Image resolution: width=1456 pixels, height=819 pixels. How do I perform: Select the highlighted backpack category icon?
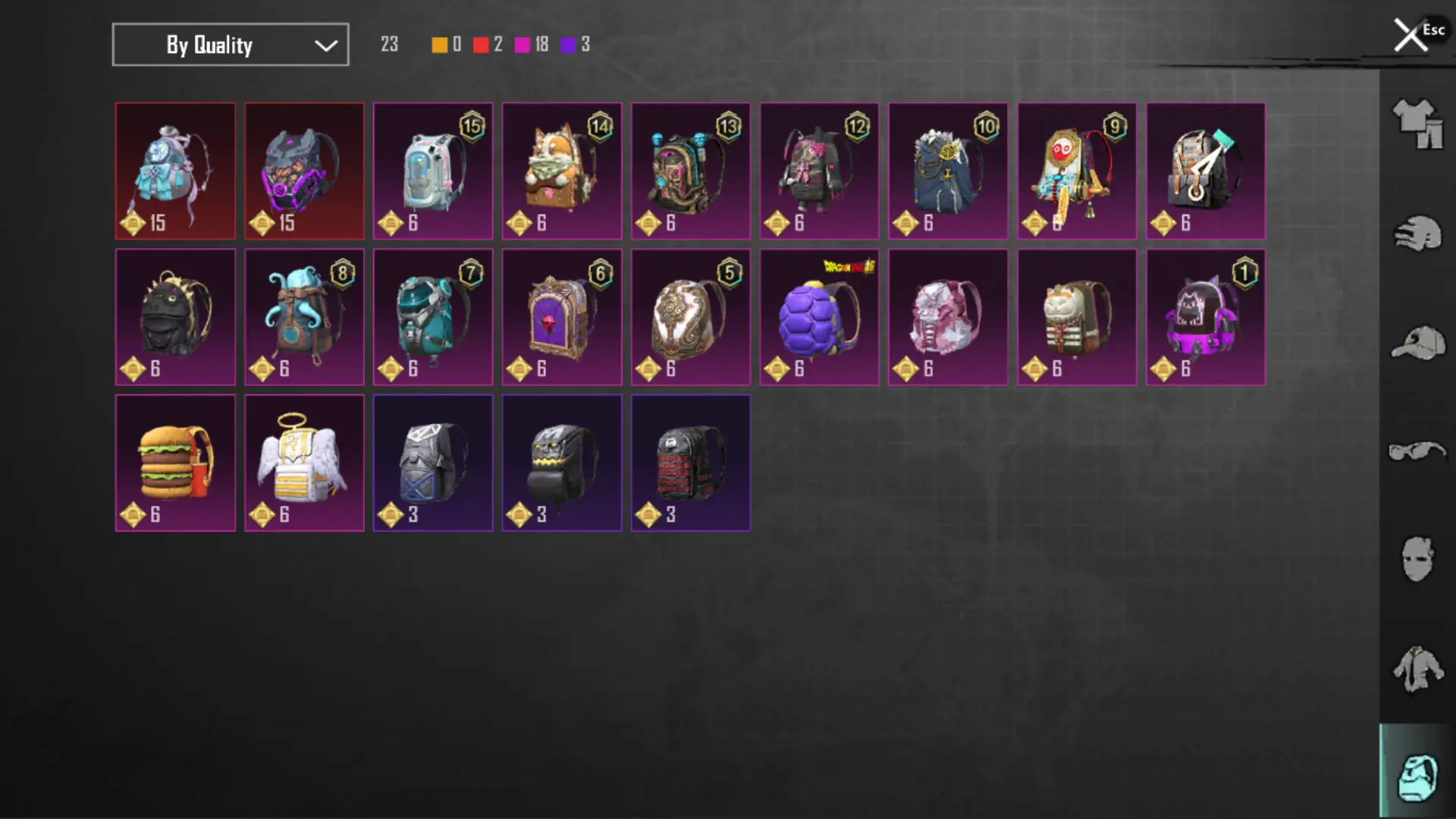(x=1417, y=776)
